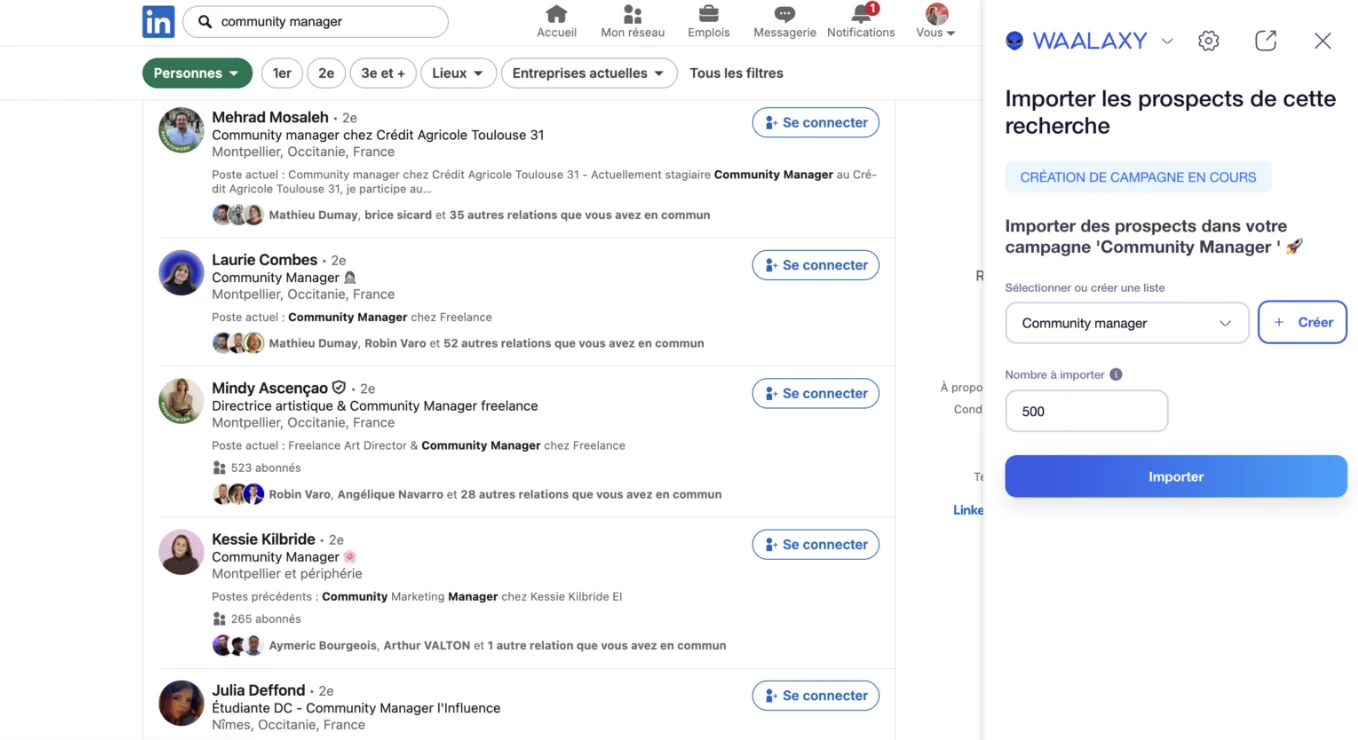
Task: Click the Importer button
Action: point(1176,477)
